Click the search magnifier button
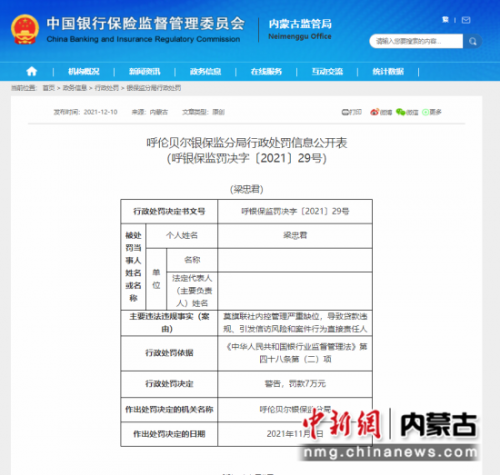 point(472,41)
